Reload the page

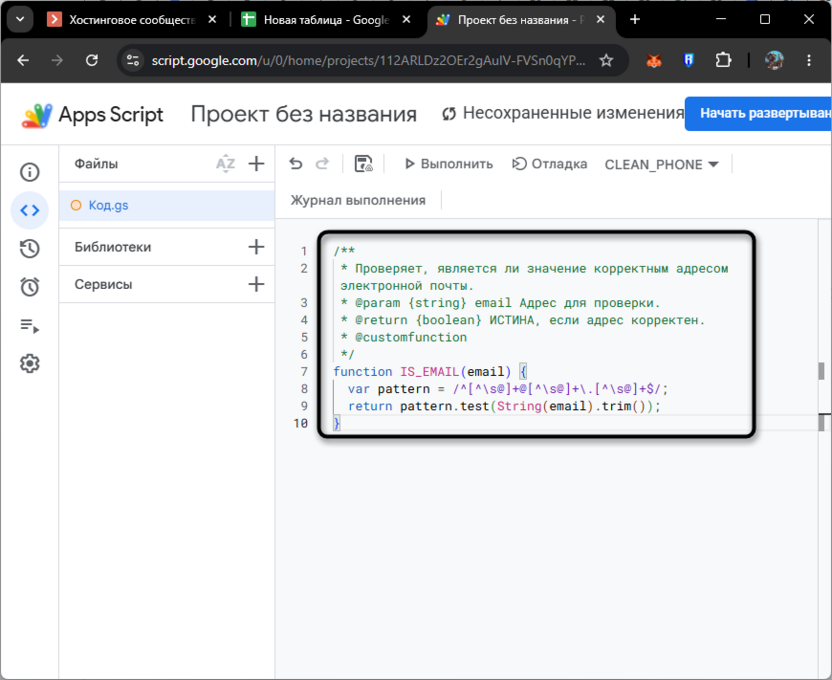click(92, 60)
